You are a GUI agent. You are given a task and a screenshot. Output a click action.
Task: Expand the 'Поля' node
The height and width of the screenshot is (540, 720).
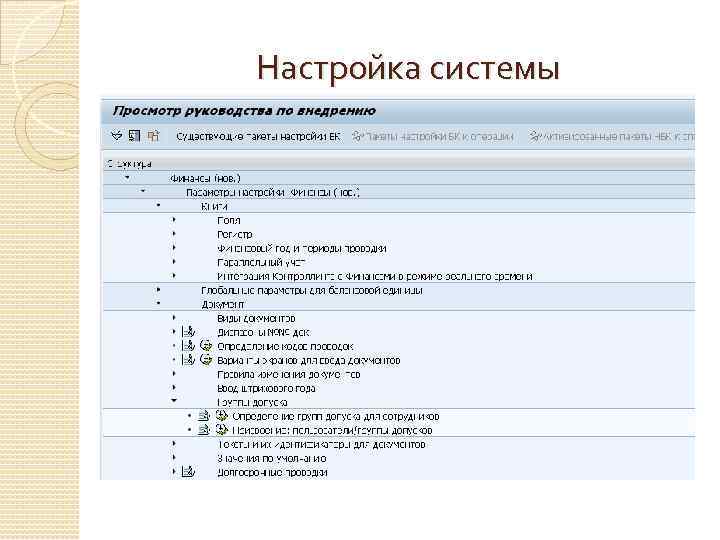click(174, 219)
